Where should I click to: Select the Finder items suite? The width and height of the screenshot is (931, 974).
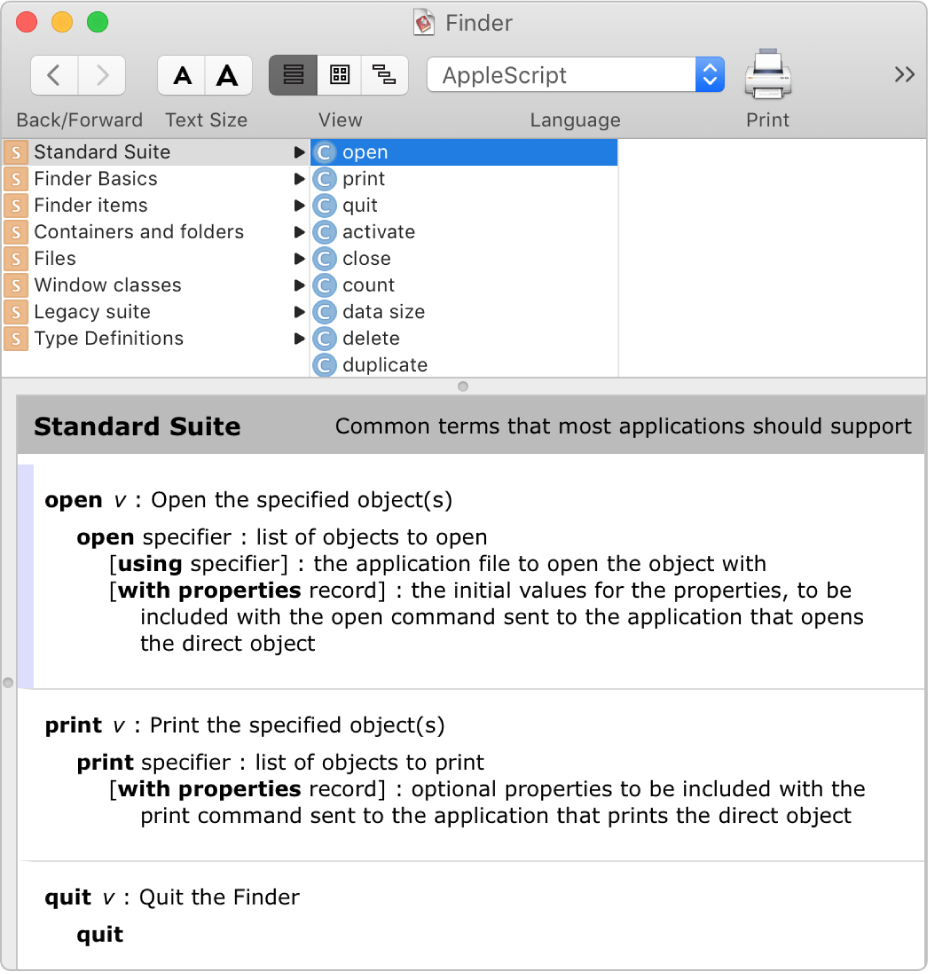coord(155,206)
